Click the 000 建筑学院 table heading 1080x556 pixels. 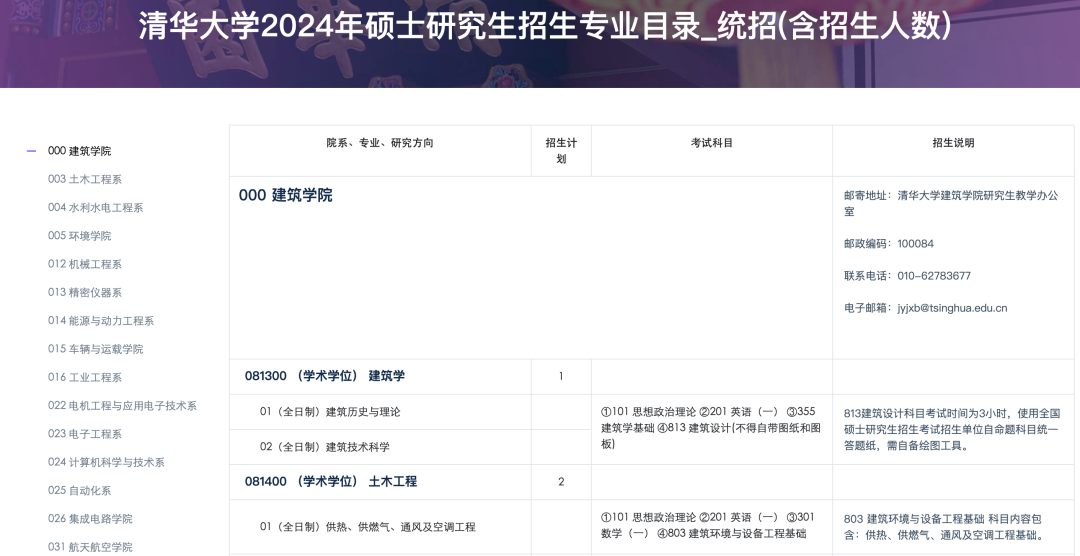tap(285, 195)
